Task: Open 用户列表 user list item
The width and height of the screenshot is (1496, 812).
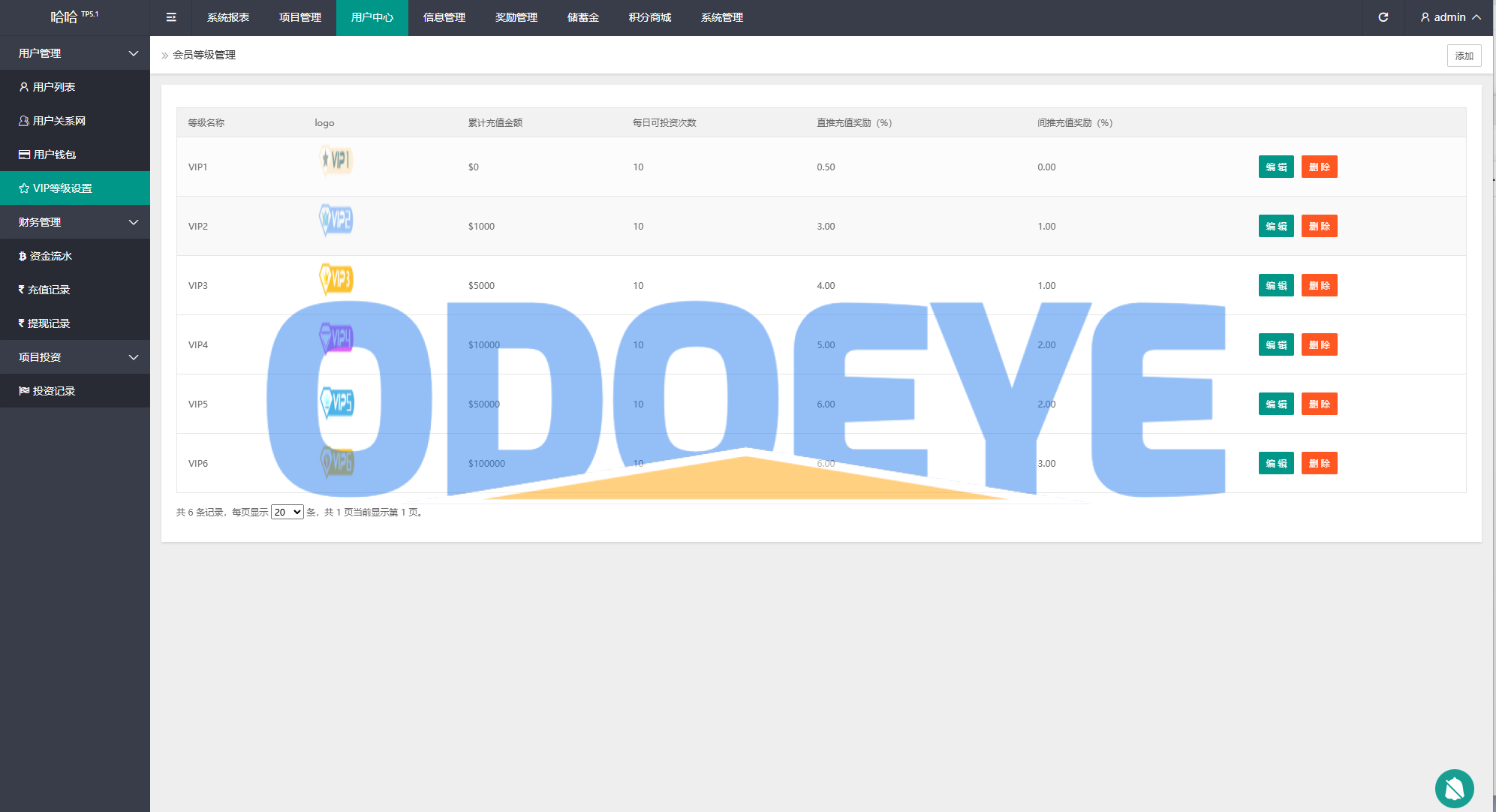Action: (53, 87)
